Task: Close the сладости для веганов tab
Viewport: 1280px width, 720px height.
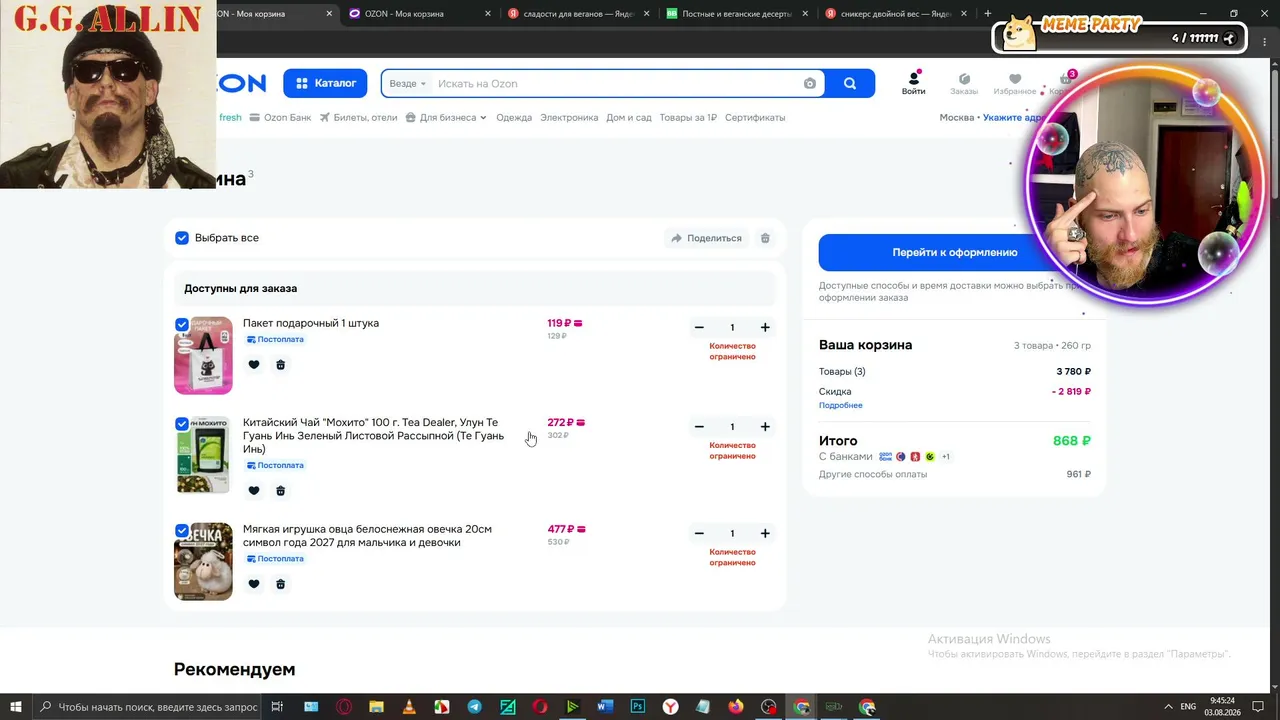Action: pyautogui.click(x=646, y=14)
